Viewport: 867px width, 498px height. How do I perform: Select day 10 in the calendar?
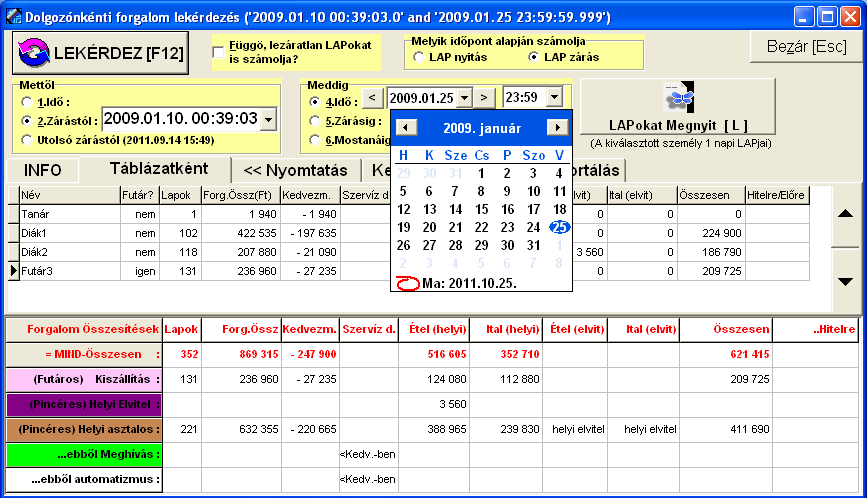pyautogui.click(x=533, y=191)
